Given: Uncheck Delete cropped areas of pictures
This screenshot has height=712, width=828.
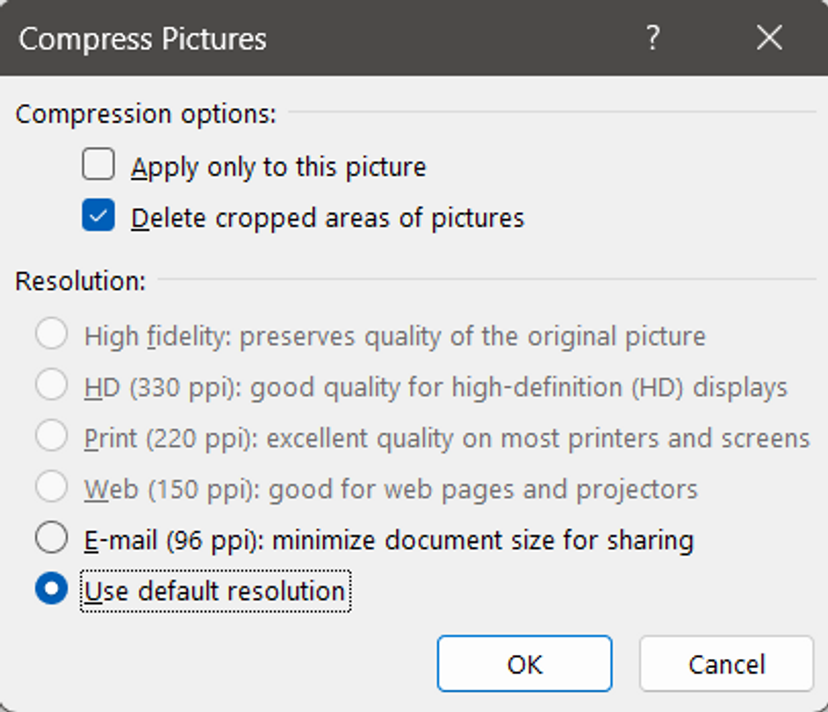Looking at the screenshot, I should pos(97,217).
